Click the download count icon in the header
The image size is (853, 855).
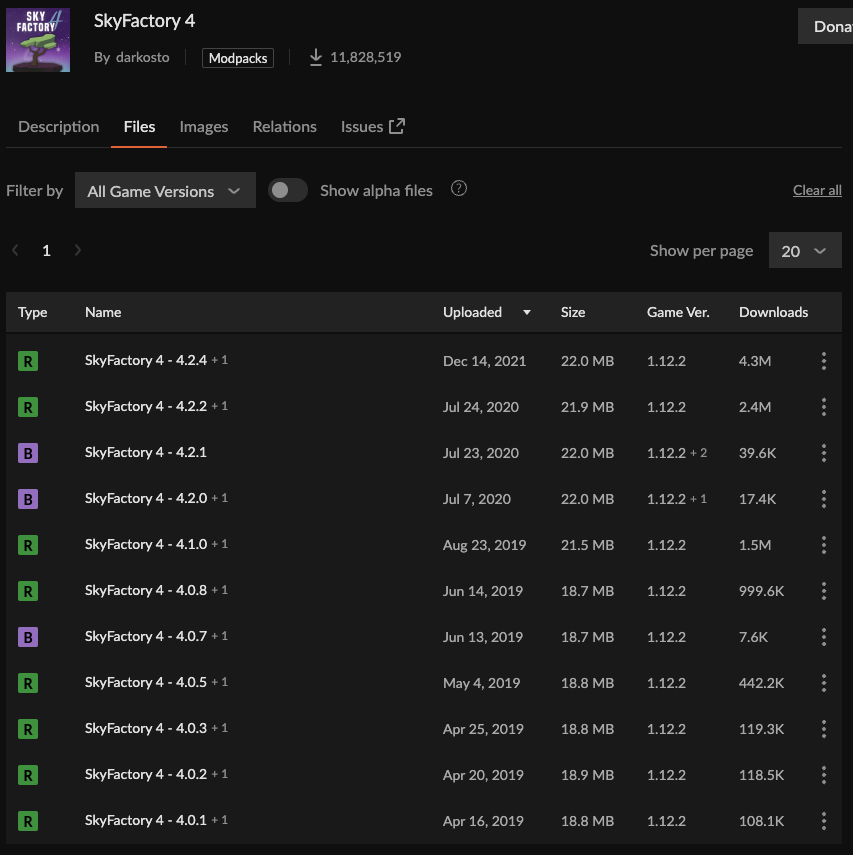[x=316, y=57]
